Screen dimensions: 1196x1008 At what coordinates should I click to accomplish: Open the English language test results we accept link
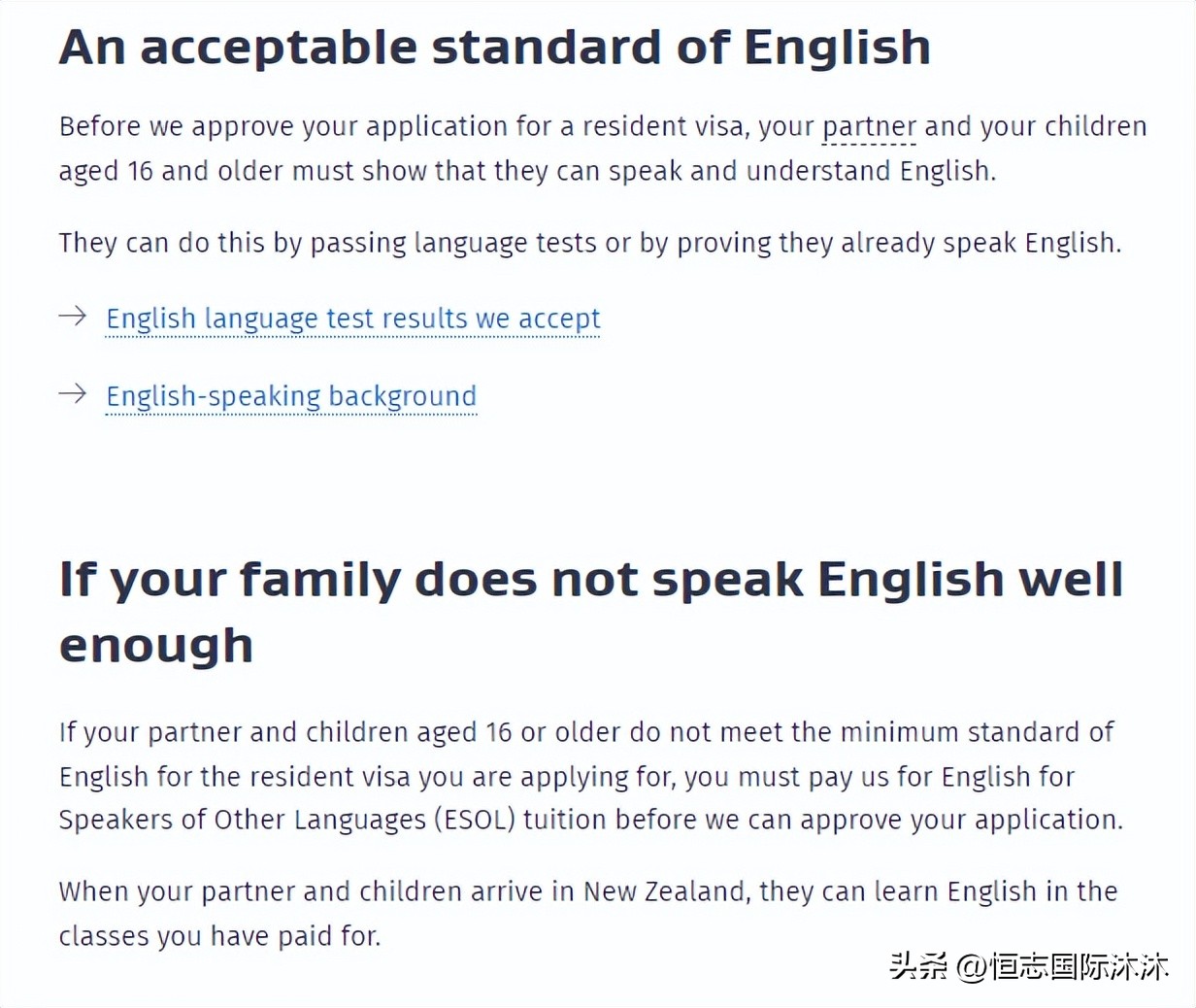352,319
